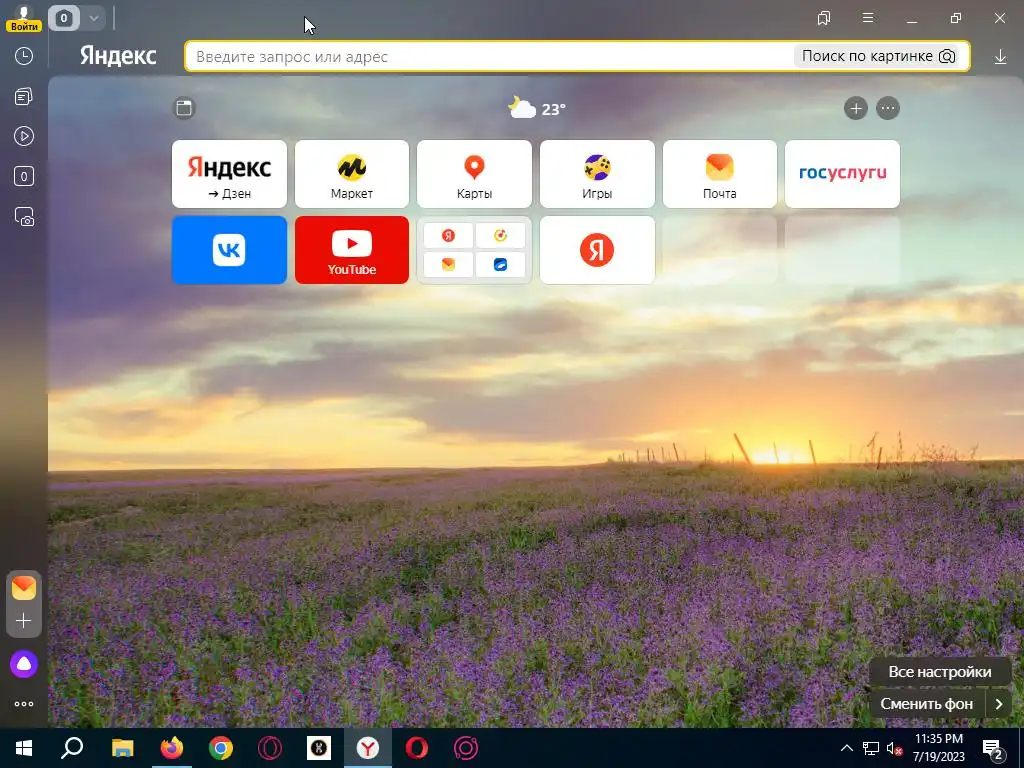Open the Windows Start menu

(24, 748)
